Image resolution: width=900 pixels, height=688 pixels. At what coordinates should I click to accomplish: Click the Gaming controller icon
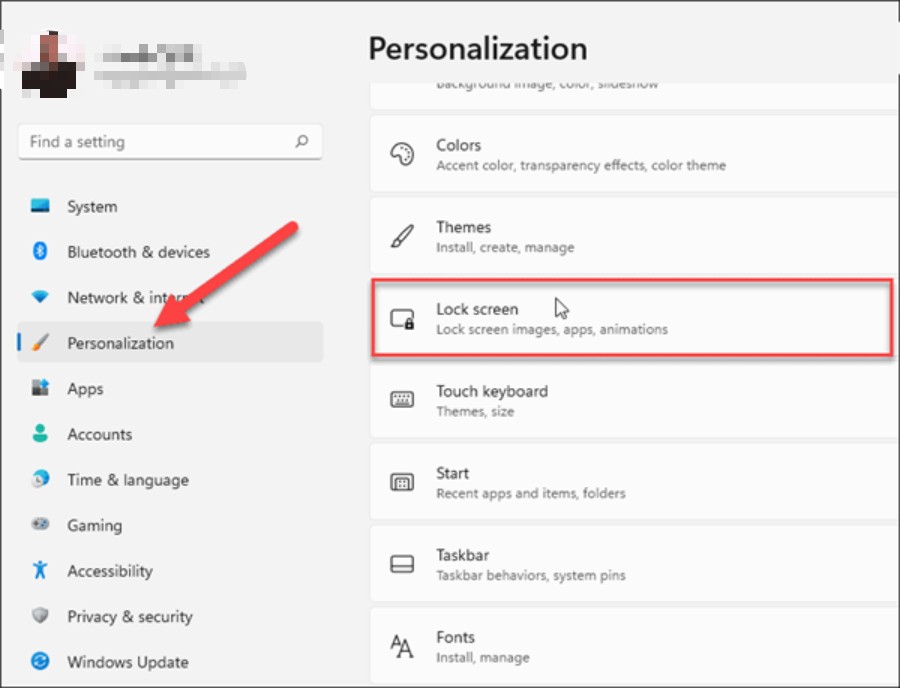pos(40,525)
